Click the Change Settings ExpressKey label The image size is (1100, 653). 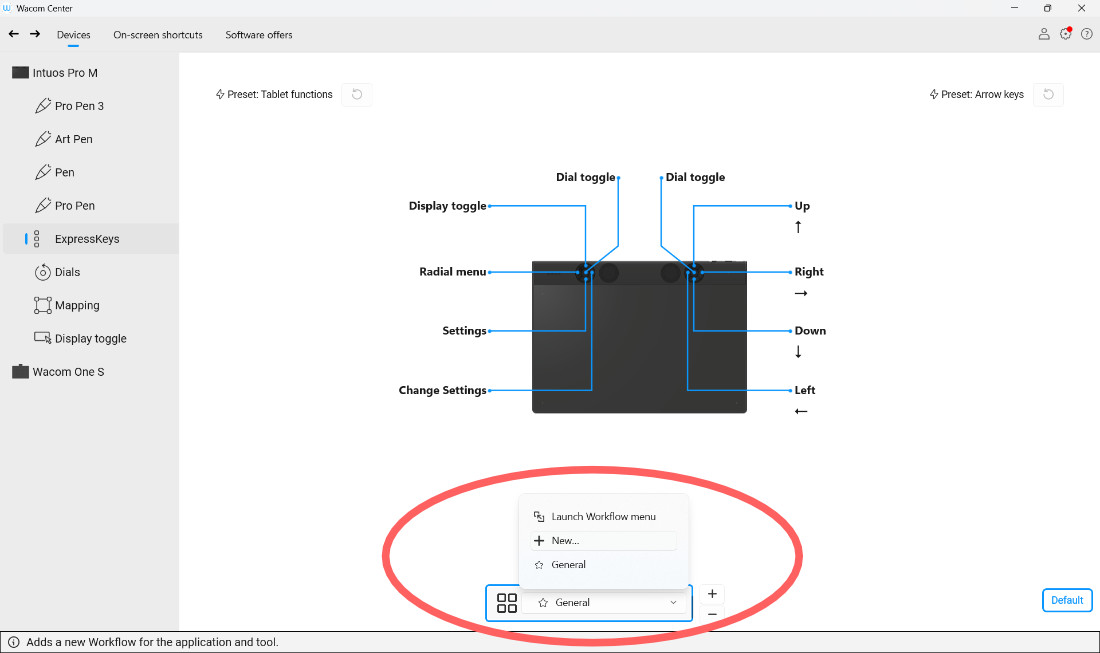442,390
